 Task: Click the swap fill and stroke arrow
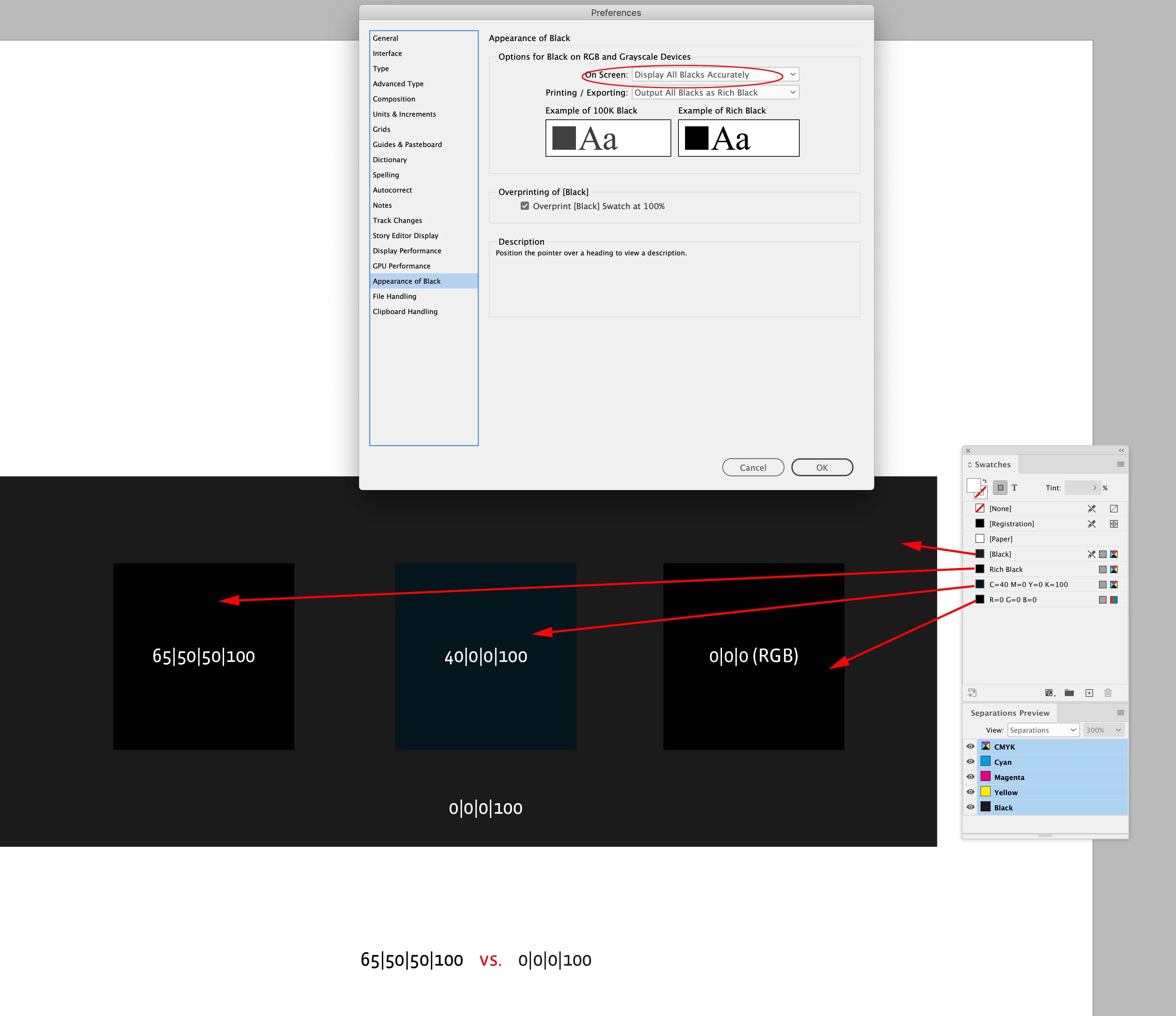click(x=985, y=481)
